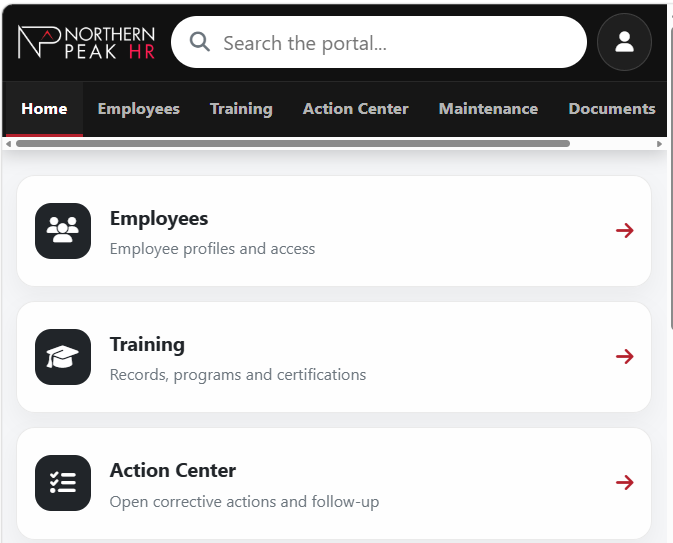673x543 pixels.
Task: Click the Training card title
Action: click(x=147, y=345)
